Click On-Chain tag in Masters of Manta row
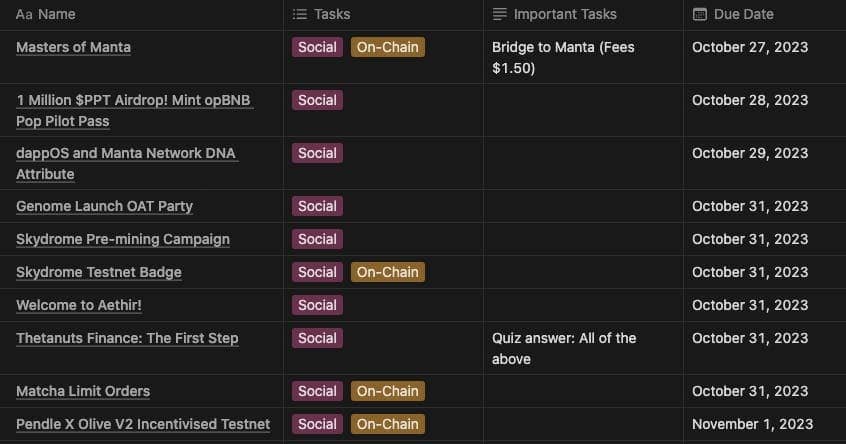 coord(387,47)
